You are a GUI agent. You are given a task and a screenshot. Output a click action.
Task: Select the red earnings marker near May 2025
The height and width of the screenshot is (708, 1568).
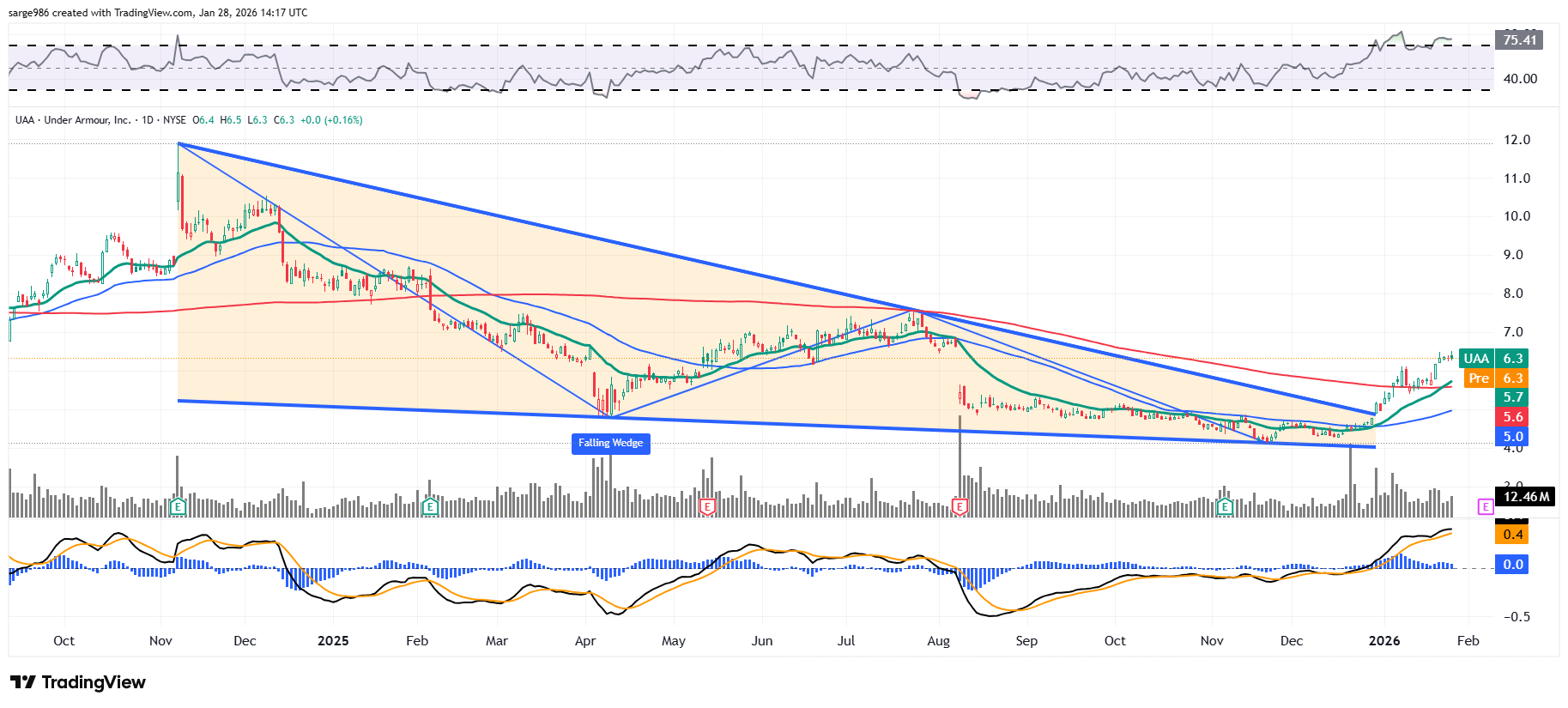(707, 507)
